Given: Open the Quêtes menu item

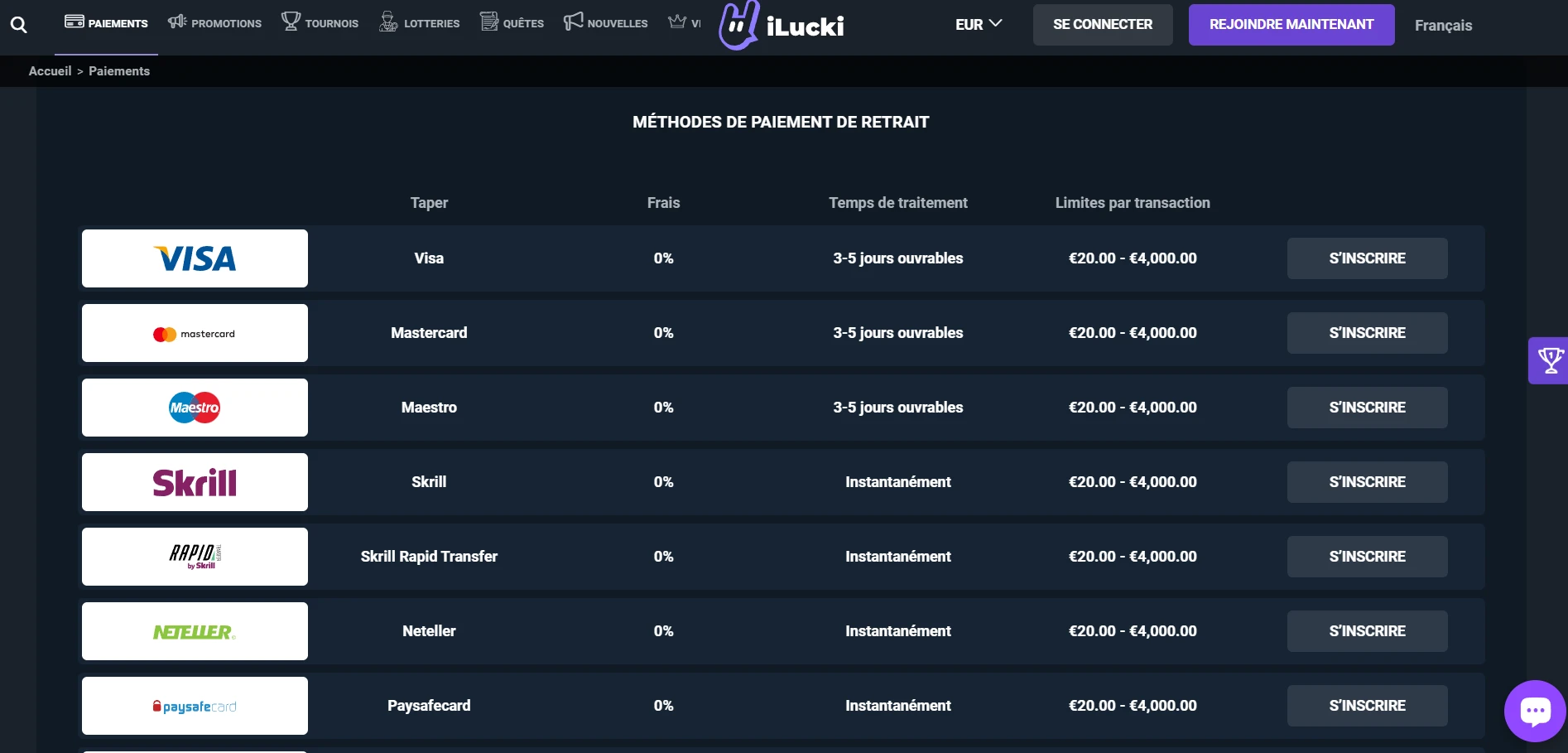Looking at the screenshot, I should [512, 23].
